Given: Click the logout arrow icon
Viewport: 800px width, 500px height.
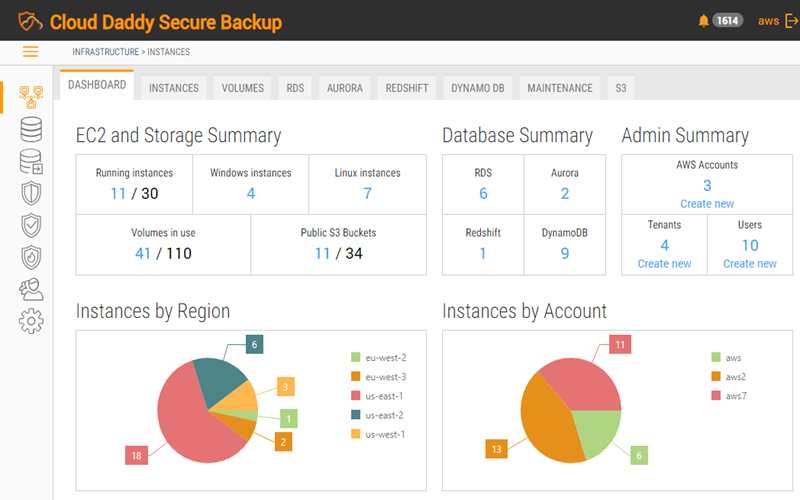Looking at the screenshot, I should click(791, 21).
